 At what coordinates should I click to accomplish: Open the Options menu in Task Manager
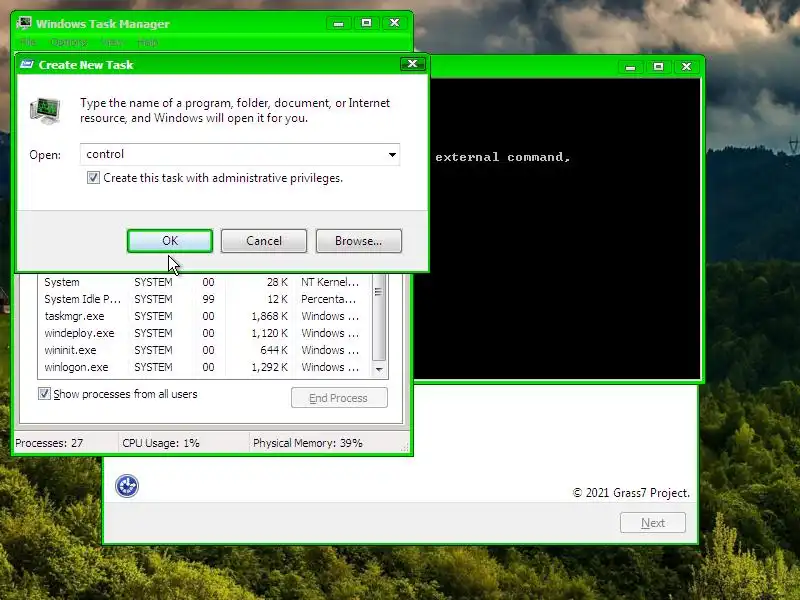69,42
